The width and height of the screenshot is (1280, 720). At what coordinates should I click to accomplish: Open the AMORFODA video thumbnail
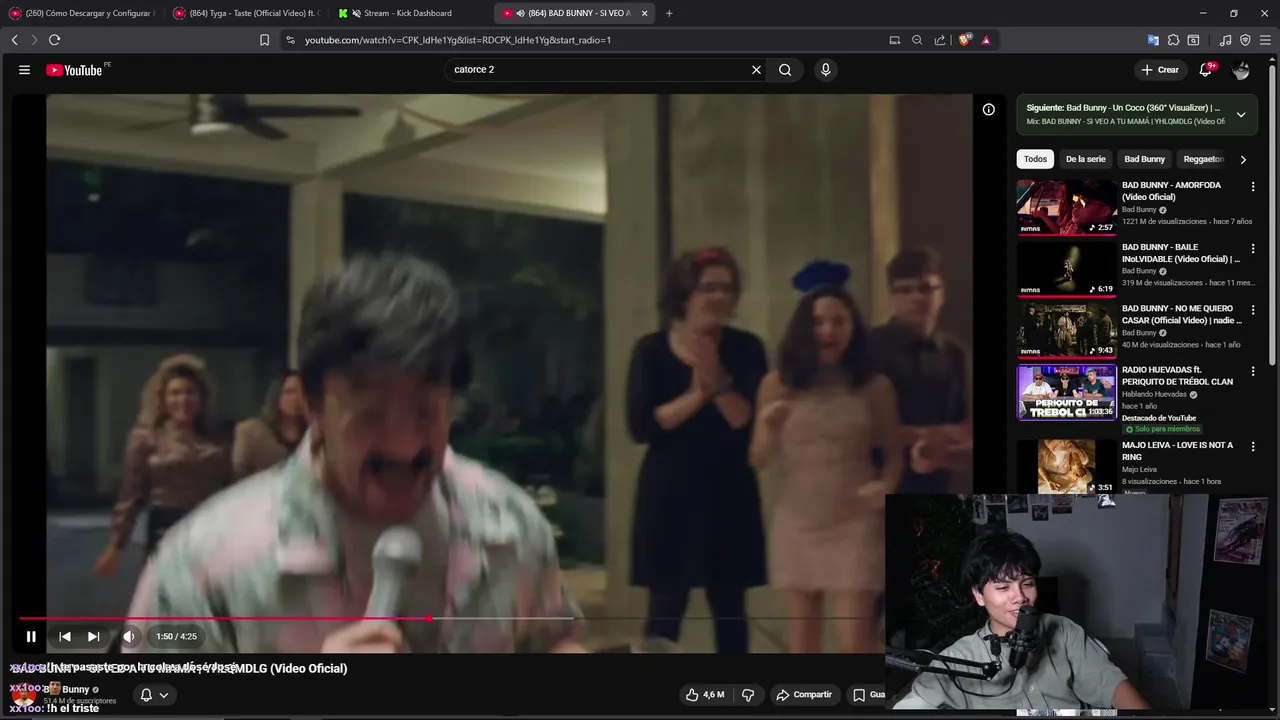pyautogui.click(x=1067, y=208)
